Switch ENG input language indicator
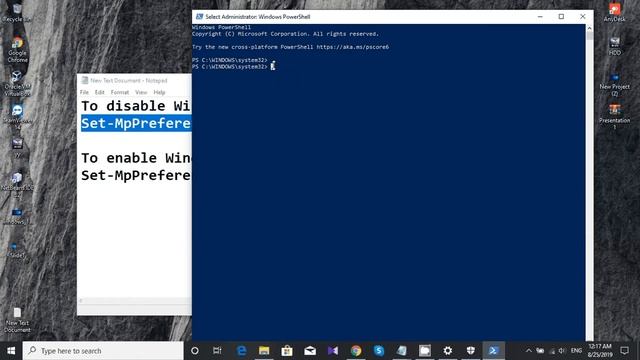Image resolution: width=640 pixels, height=360 pixels. tap(576, 351)
